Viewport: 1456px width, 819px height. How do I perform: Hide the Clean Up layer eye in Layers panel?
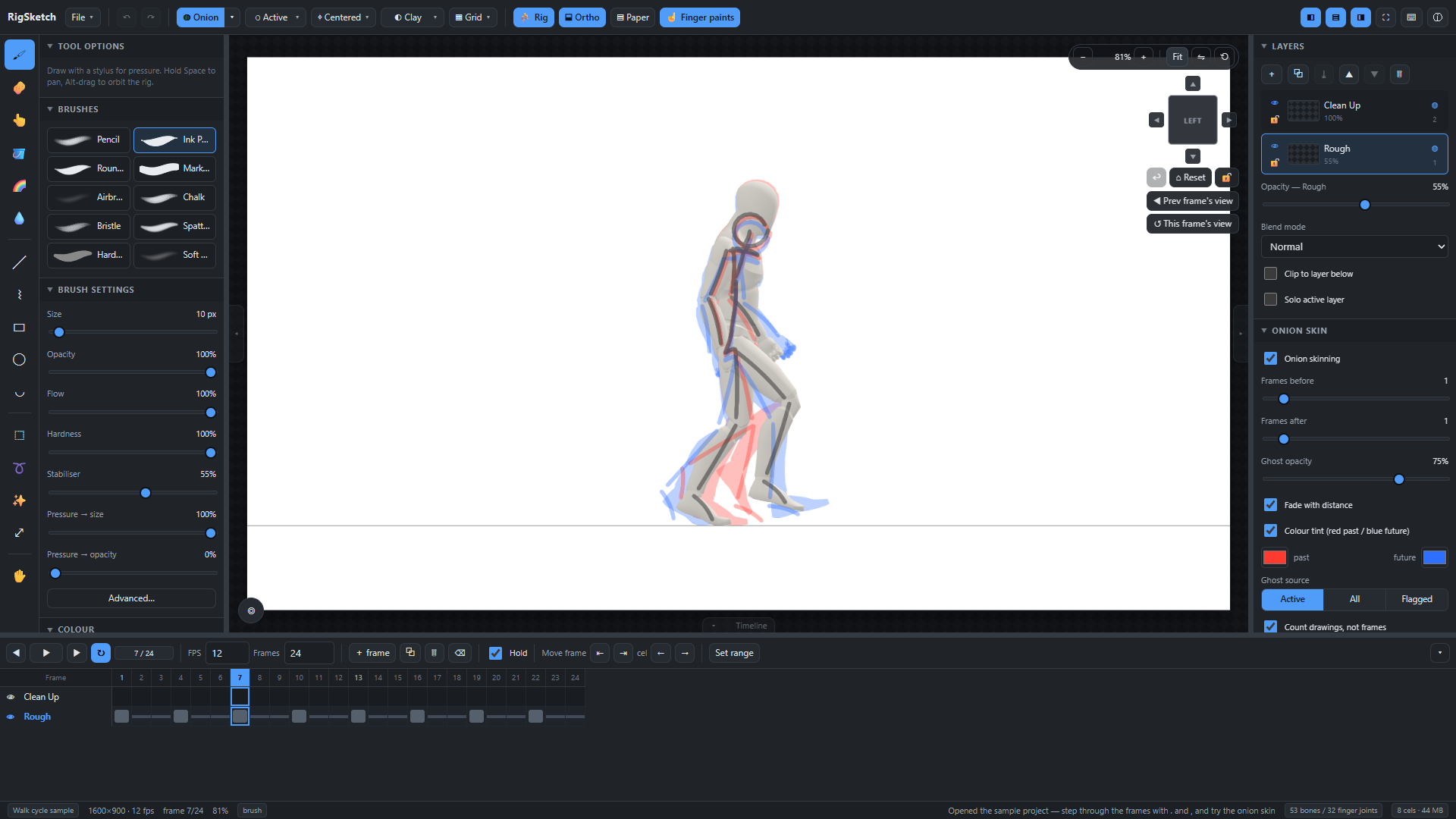point(1275,102)
